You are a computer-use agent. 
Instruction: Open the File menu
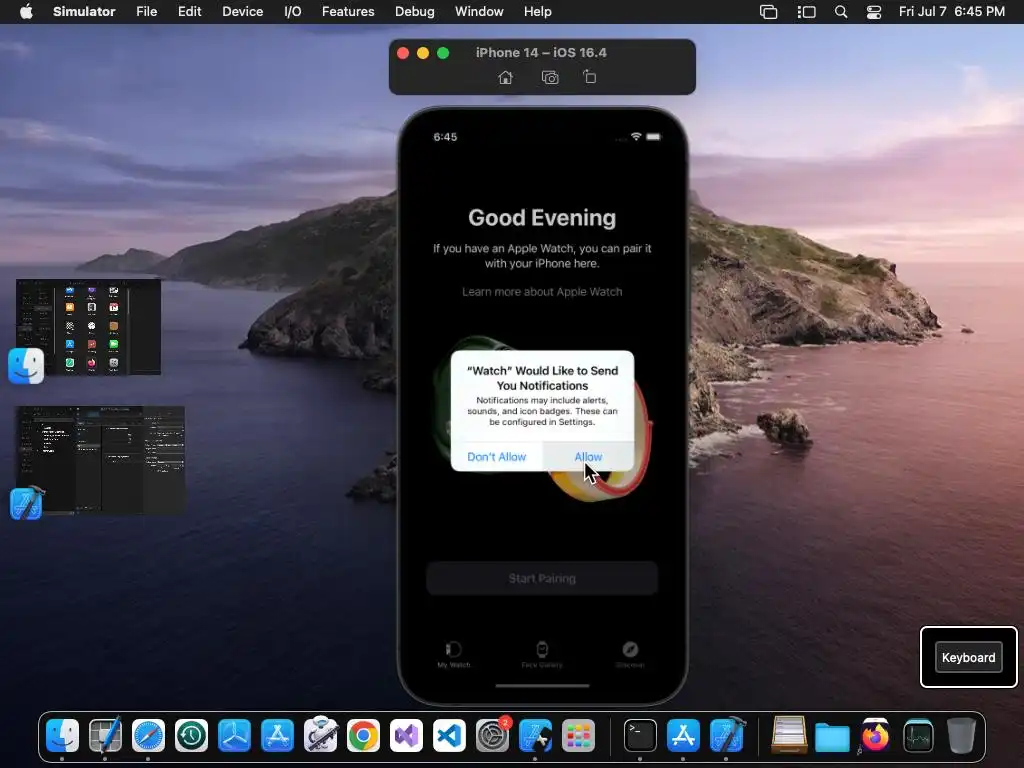point(146,12)
